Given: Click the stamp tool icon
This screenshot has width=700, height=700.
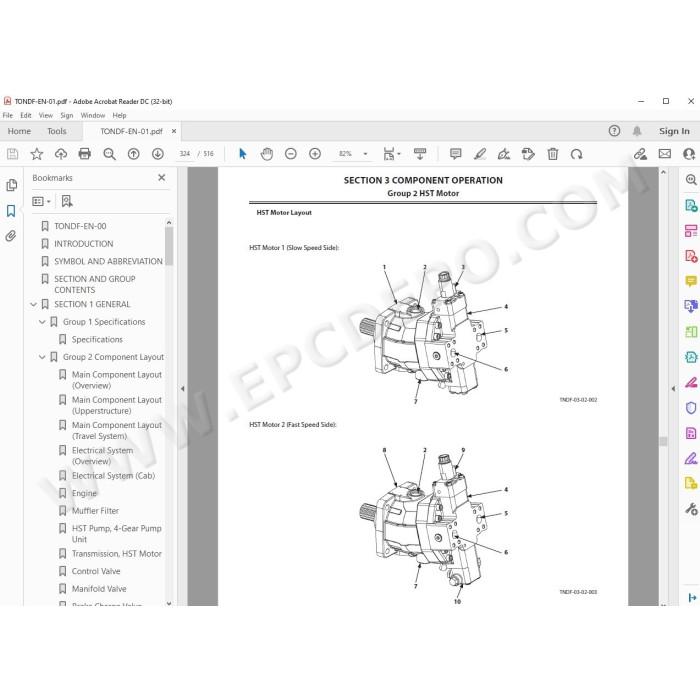Looking at the screenshot, I should pos(528,154).
